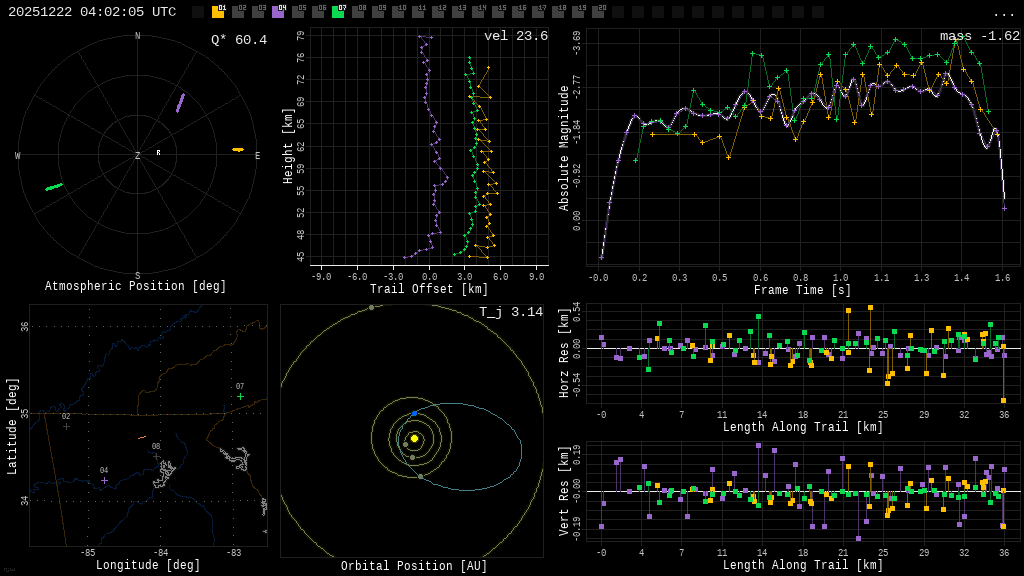Image resolution: width=1024 pixels, height=576 pixels.
Task: Toggle the orange station 01 box
Action: click(x=218, y=12)
